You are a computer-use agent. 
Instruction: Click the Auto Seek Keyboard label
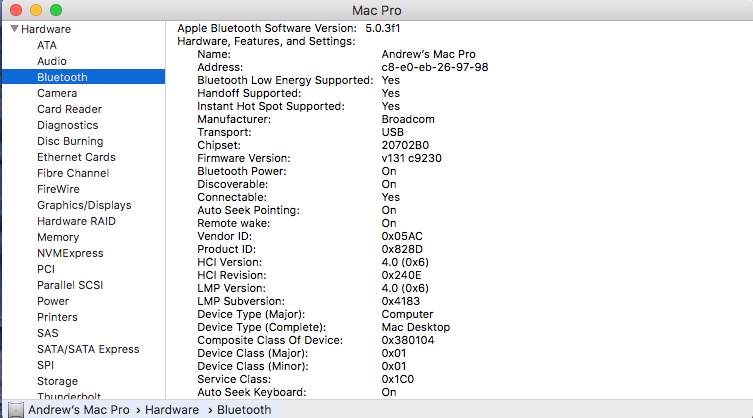(252, 392)
